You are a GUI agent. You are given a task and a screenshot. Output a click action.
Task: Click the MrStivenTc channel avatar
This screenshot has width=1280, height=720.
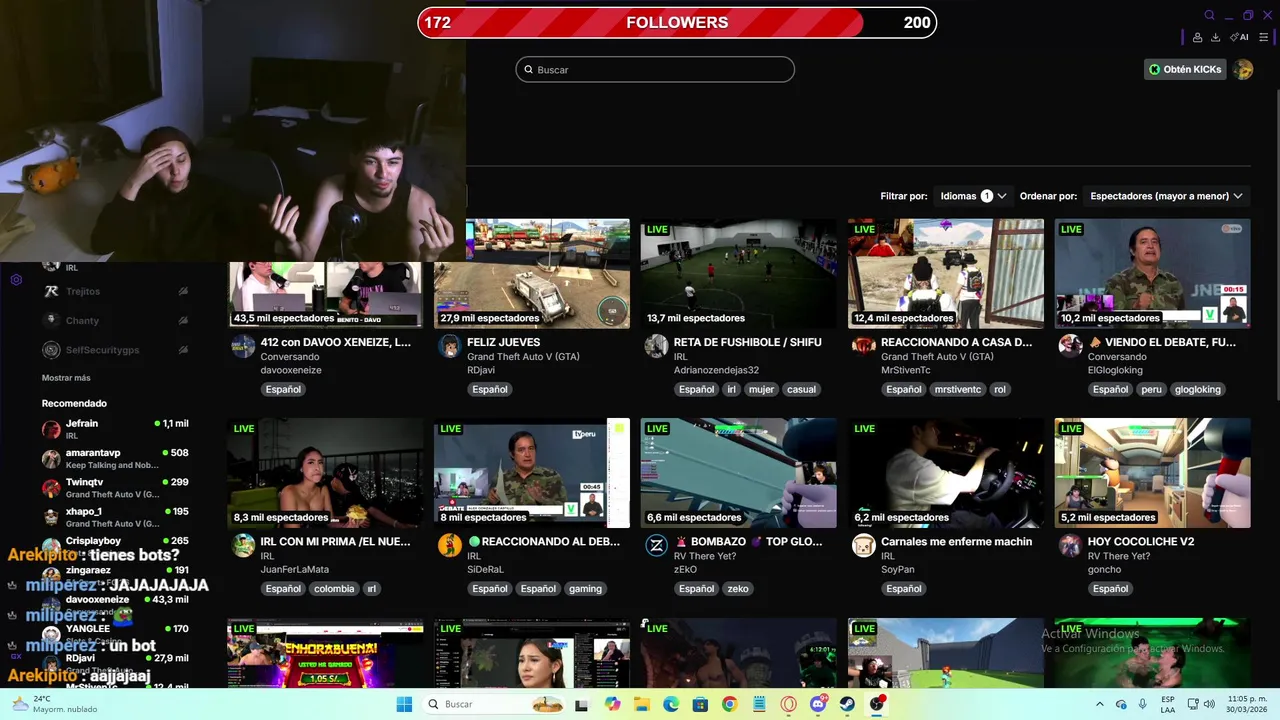(863, 346)
